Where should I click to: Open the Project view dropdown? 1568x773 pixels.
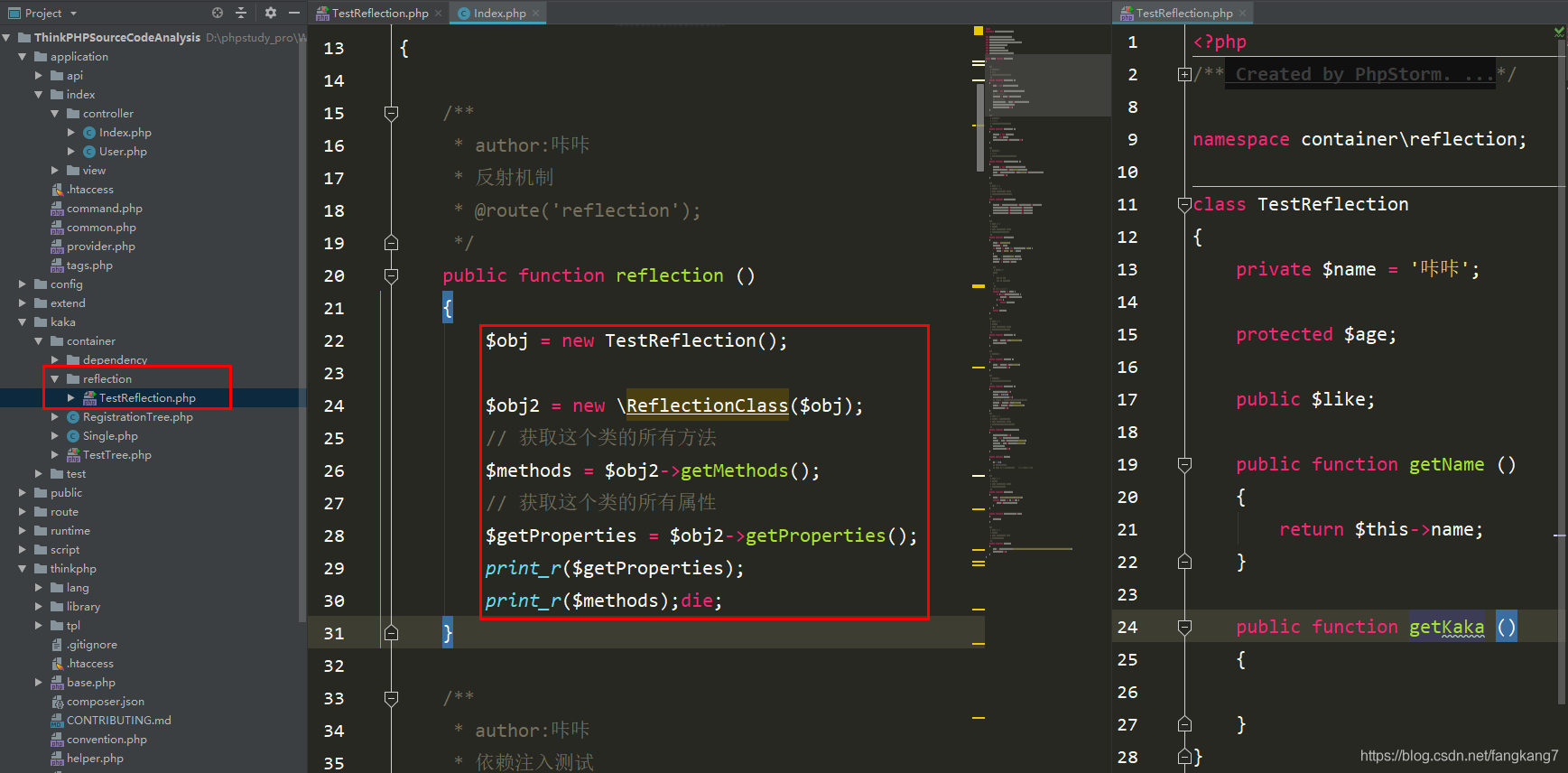click(51, 14)
